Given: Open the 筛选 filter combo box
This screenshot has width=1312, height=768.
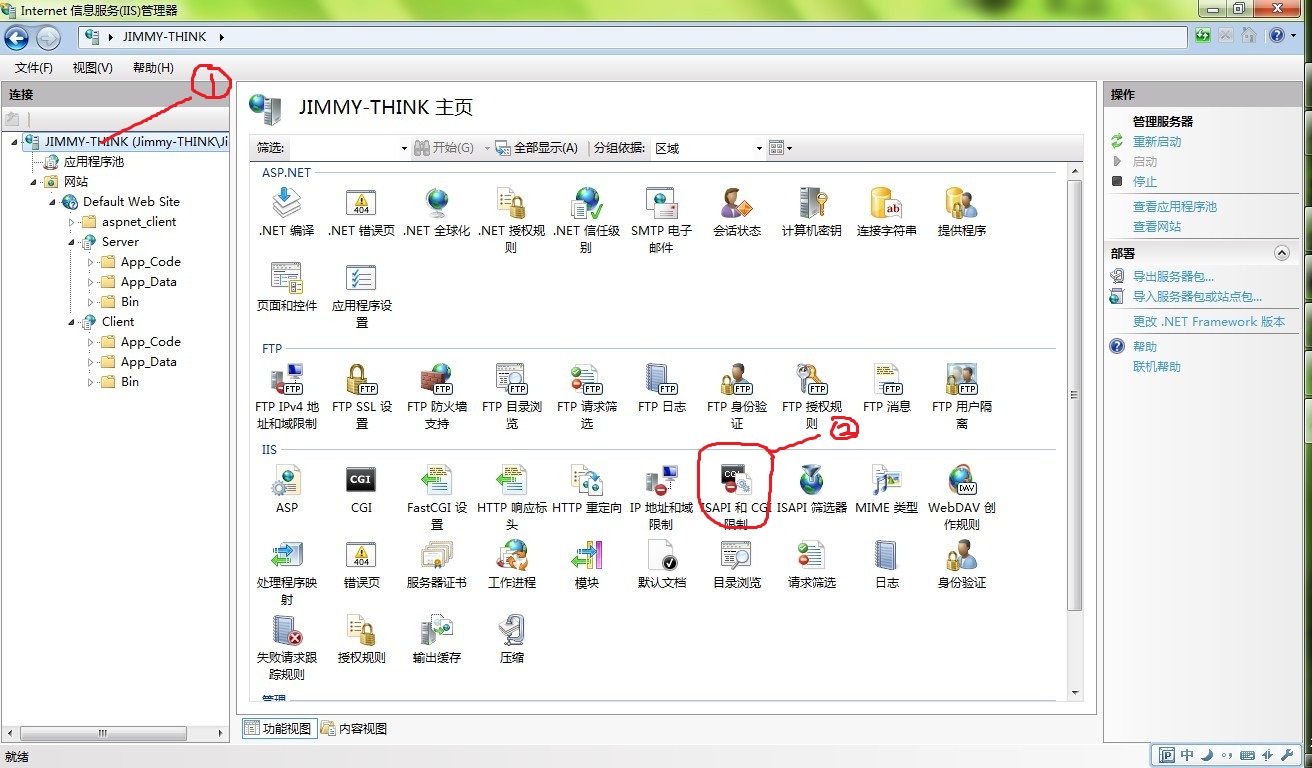Looking at the screenshot, I should (x=349, y=148).
